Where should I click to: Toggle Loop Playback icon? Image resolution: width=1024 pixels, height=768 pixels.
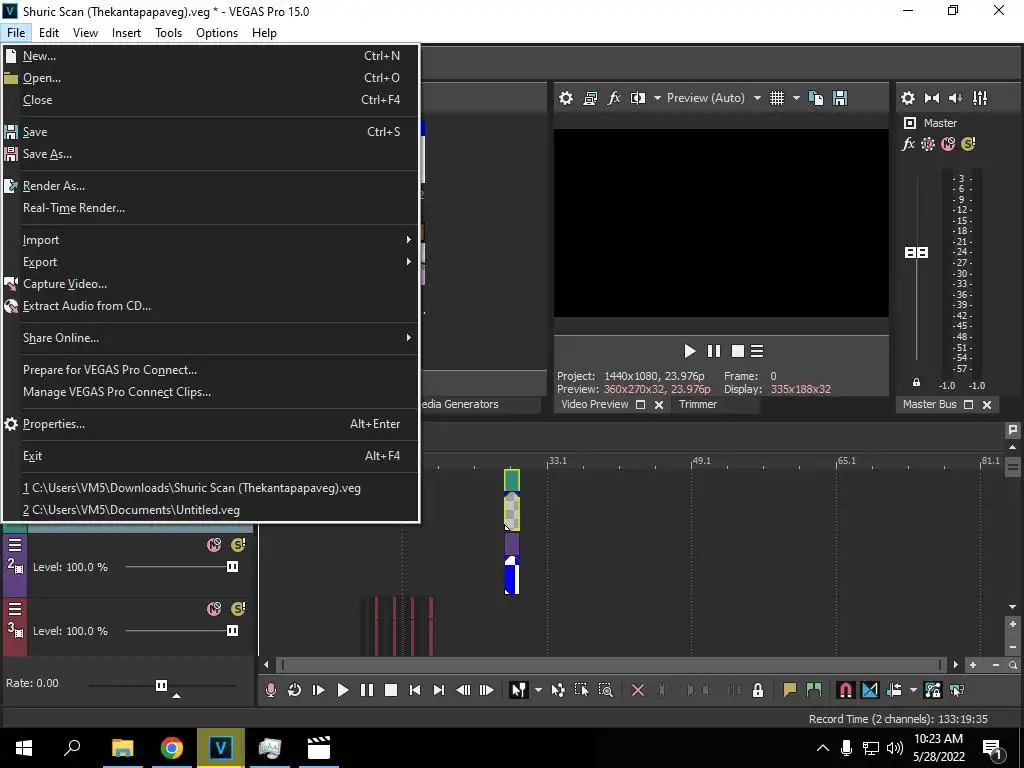pos(295,690)
